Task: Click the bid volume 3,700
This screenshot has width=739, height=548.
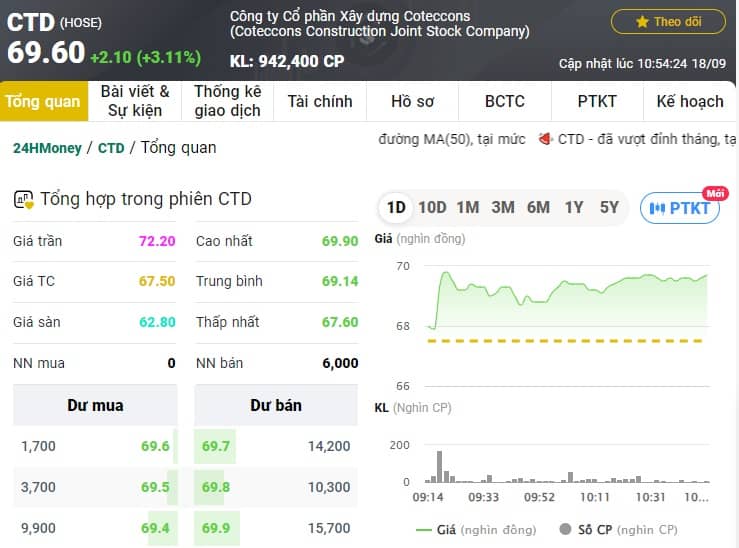Action: 38,487
